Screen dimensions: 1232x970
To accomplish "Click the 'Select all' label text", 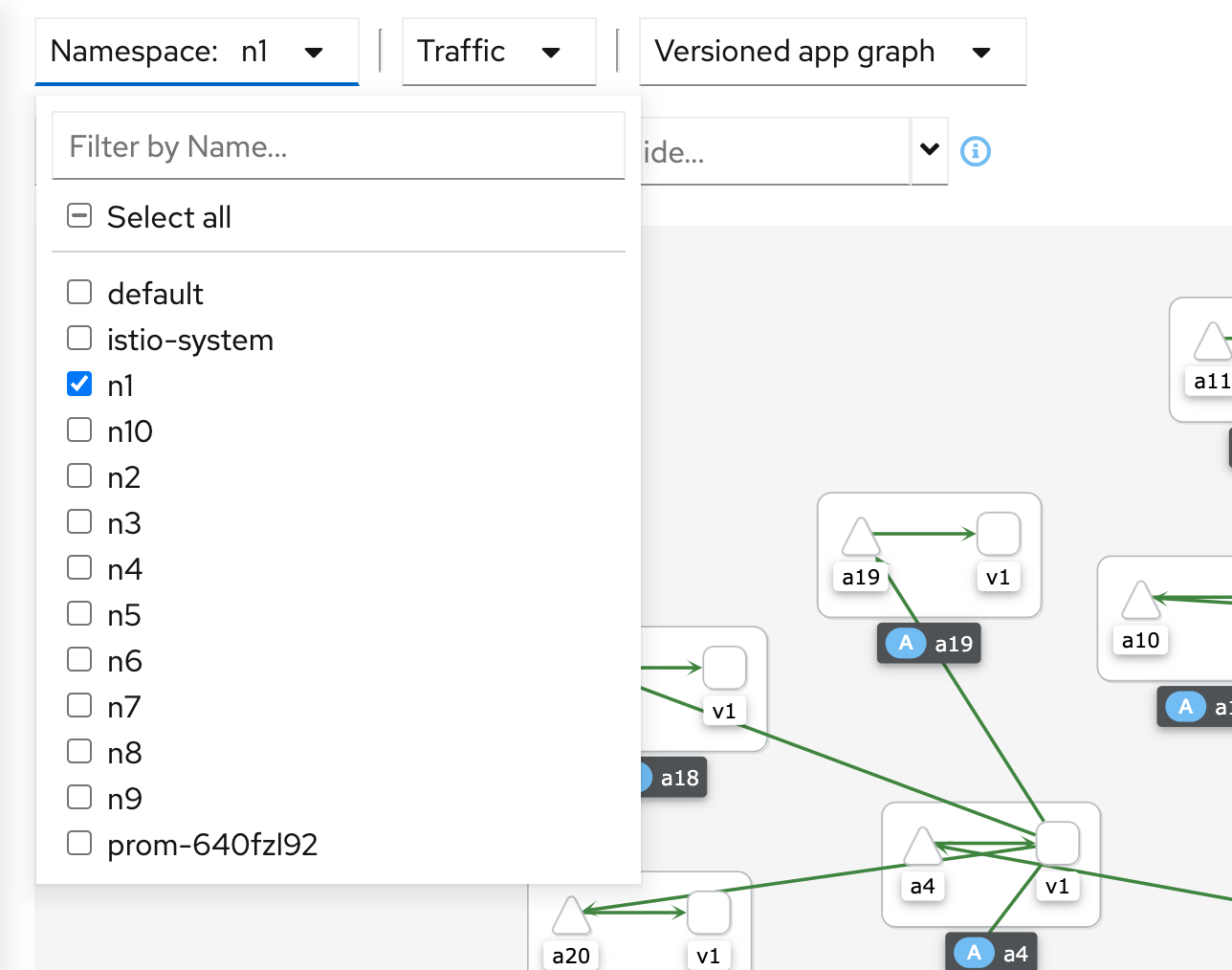I will pos(169,217).
